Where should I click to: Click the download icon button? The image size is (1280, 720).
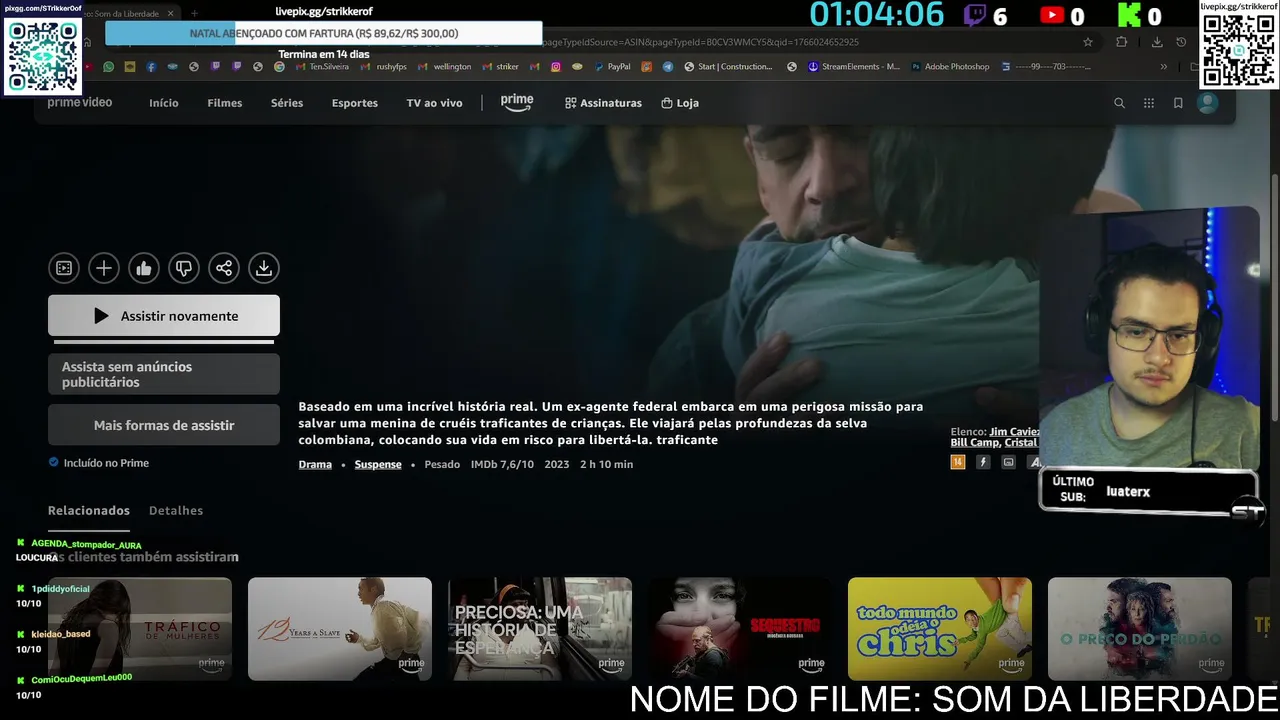pos(264,268)
